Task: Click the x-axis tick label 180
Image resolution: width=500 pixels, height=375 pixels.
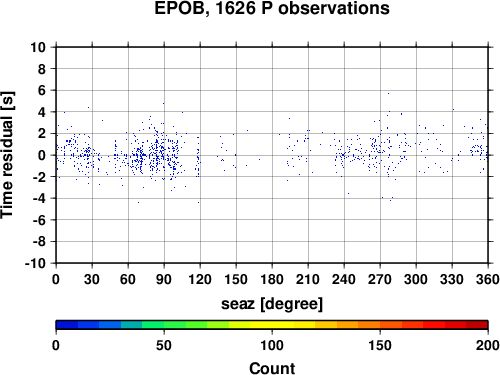Action: pyautogui.click(x=272, y=279)
